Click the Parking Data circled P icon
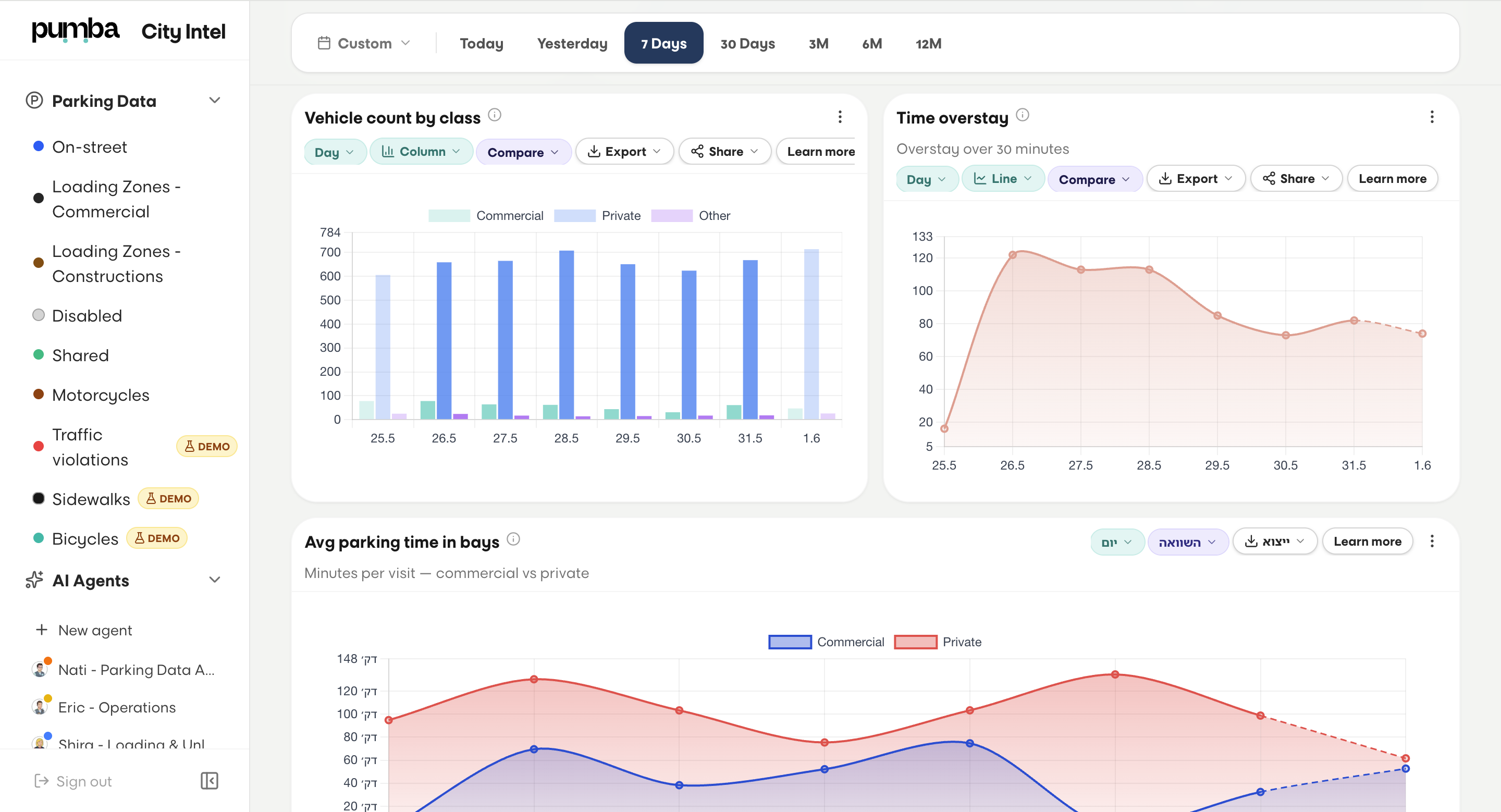The image size is (1501, 812). (x=34, y=101)
